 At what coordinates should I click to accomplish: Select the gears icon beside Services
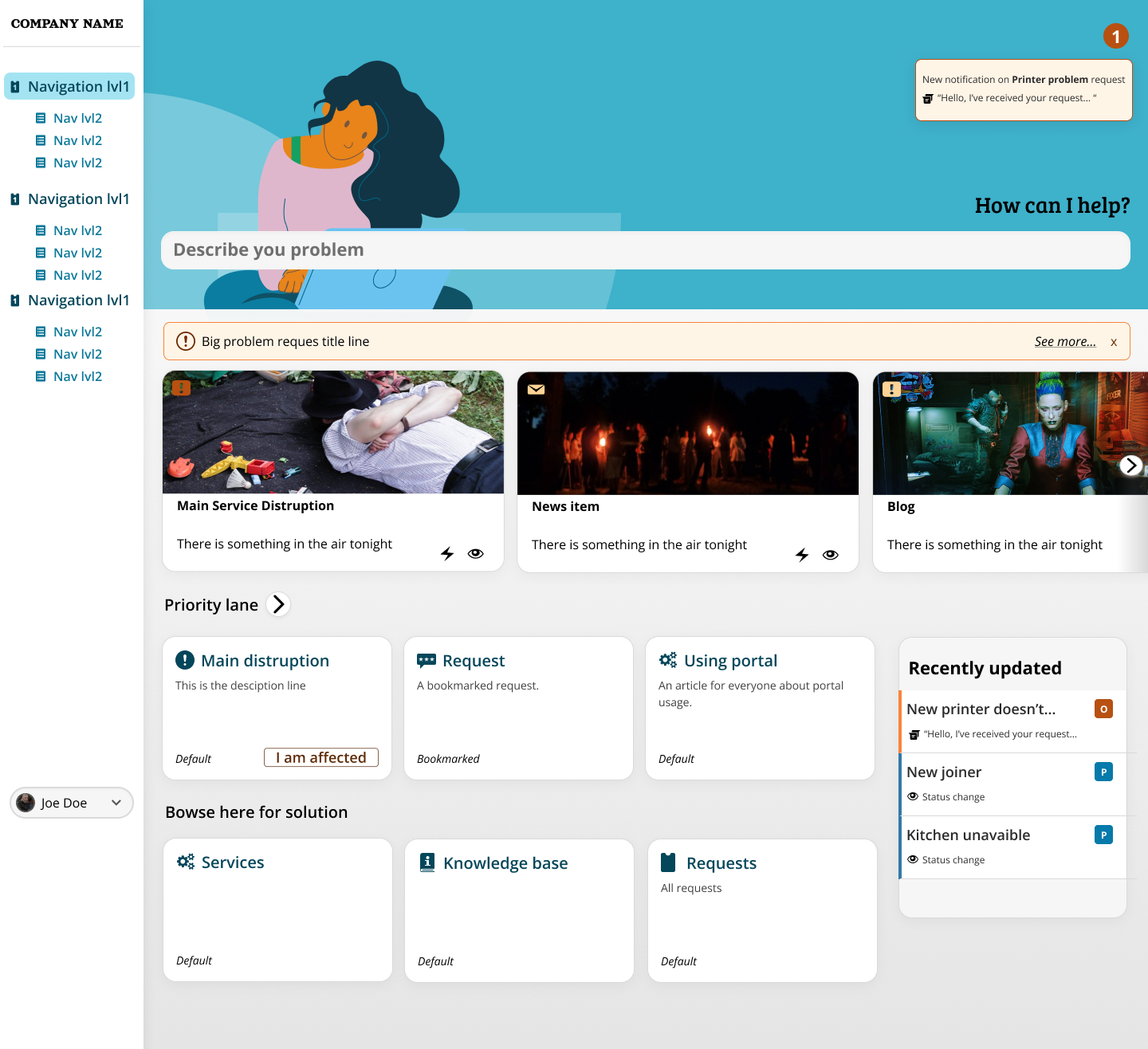pos(185,862)
